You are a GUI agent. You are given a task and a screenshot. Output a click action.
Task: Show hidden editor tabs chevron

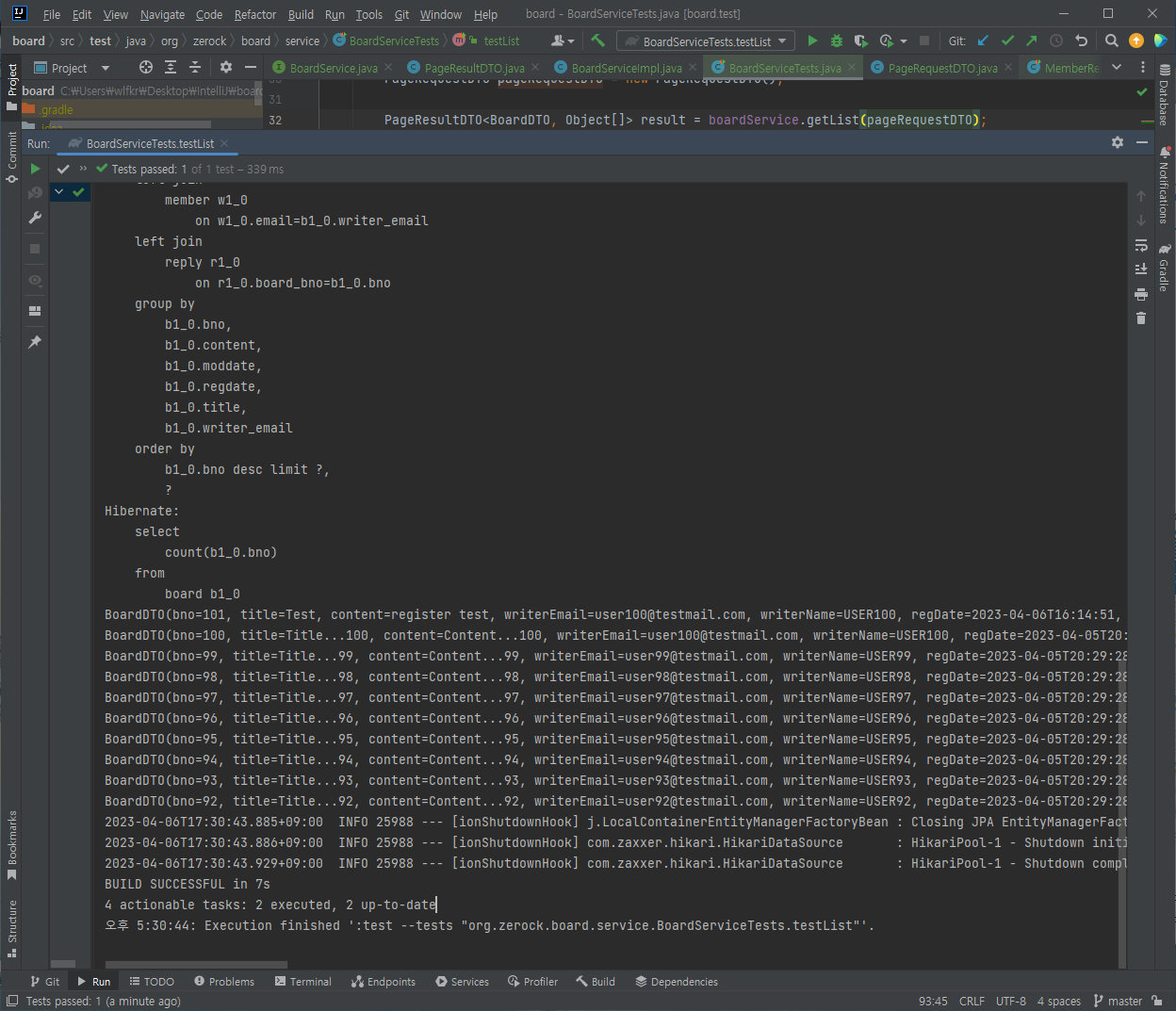click(x=1117, y=67)
